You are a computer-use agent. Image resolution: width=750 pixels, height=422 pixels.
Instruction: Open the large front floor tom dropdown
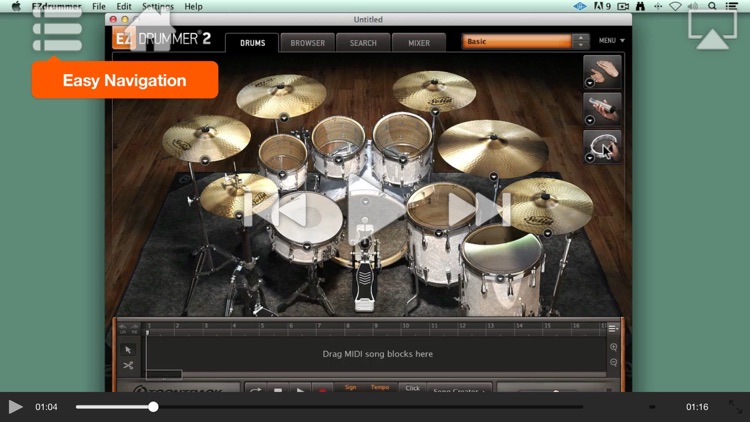(500, 278)
